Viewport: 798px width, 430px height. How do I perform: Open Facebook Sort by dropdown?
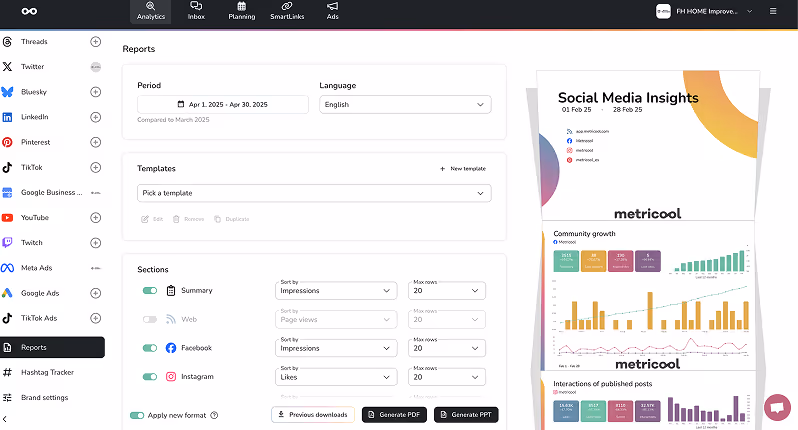[x=336, y=348]
